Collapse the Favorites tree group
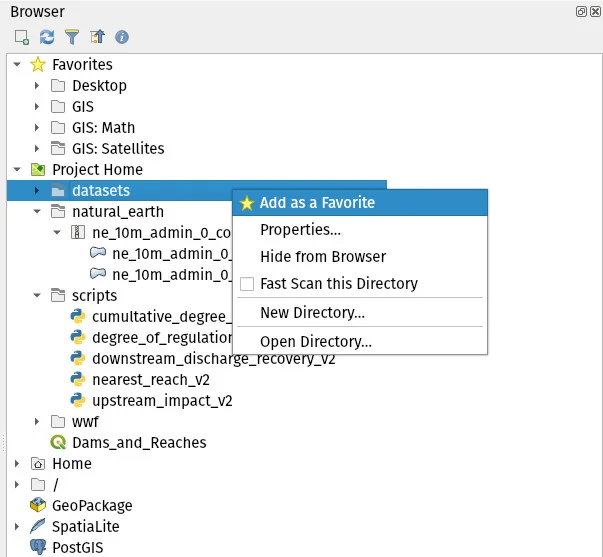This screenshot has width=603, height=557. 17,65
